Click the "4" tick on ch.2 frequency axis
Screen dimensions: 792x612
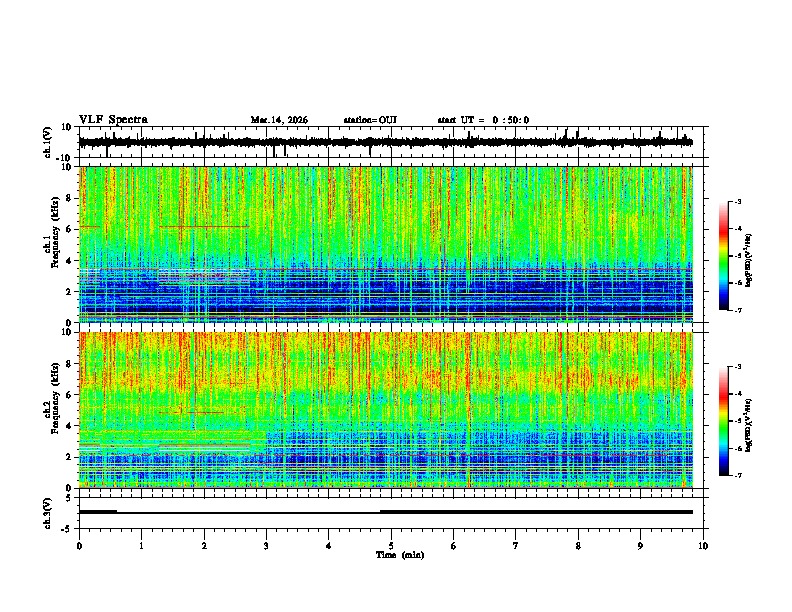(70, 426)
